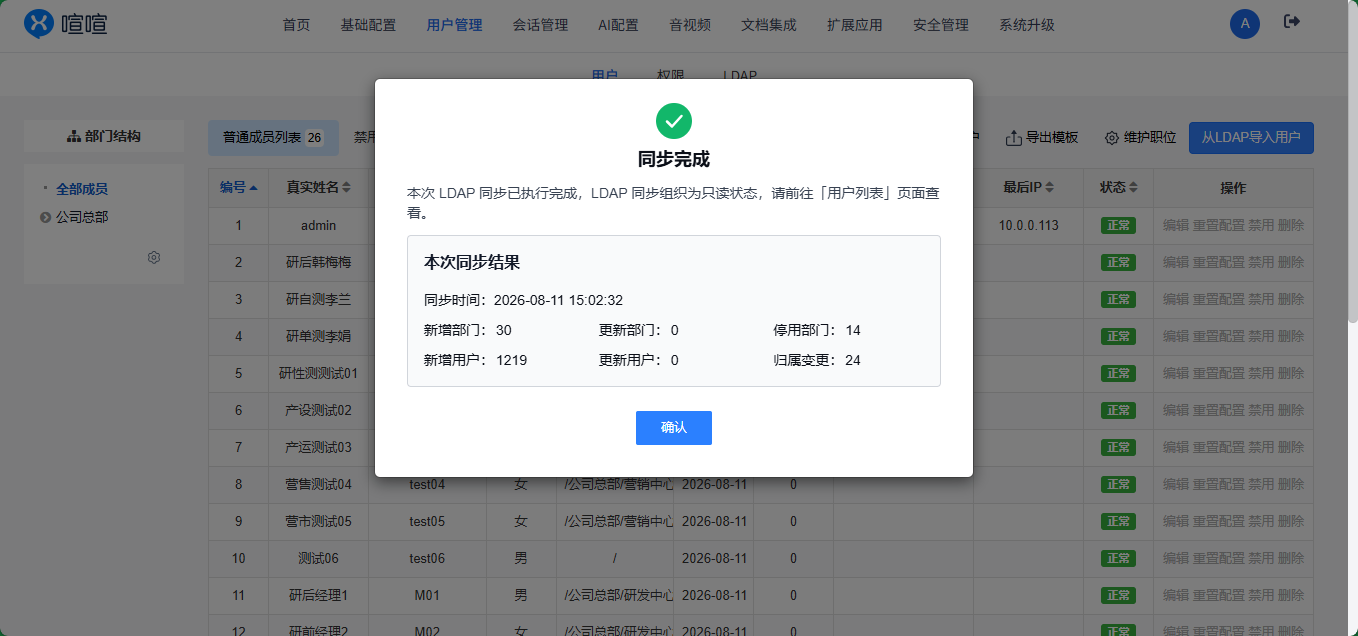Click the 维护职位 button
1358x636 pixels.
[1140, 138]
